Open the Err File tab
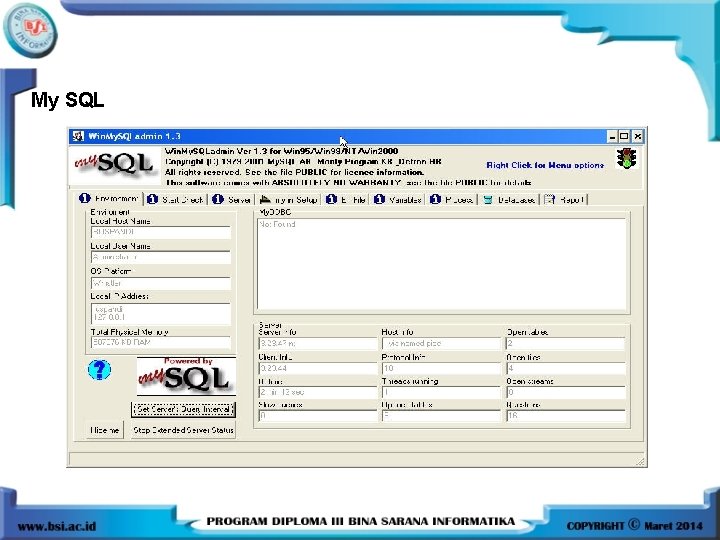 tap(346, 199)
